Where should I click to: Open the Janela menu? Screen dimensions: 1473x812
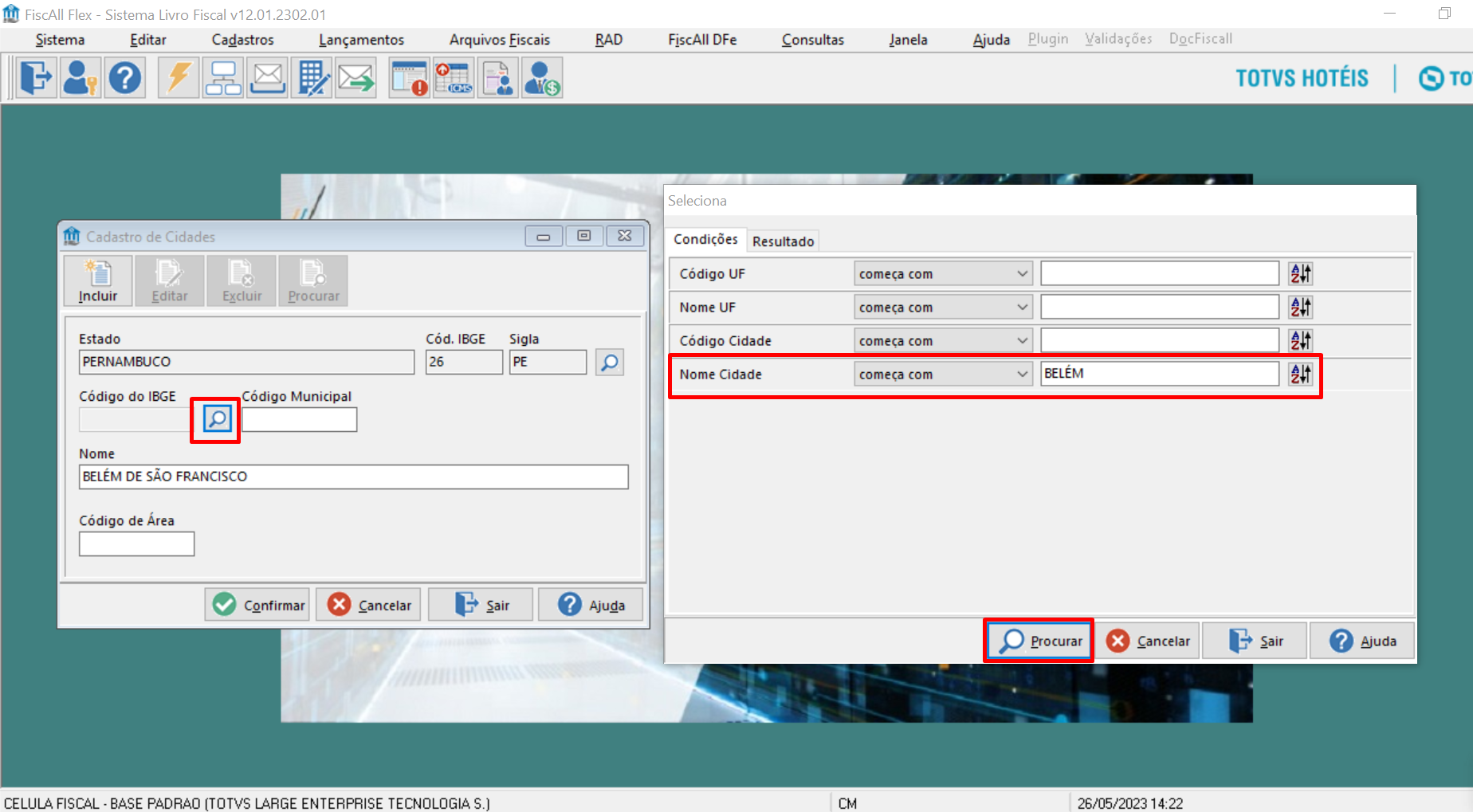click(x=908, y=39)
